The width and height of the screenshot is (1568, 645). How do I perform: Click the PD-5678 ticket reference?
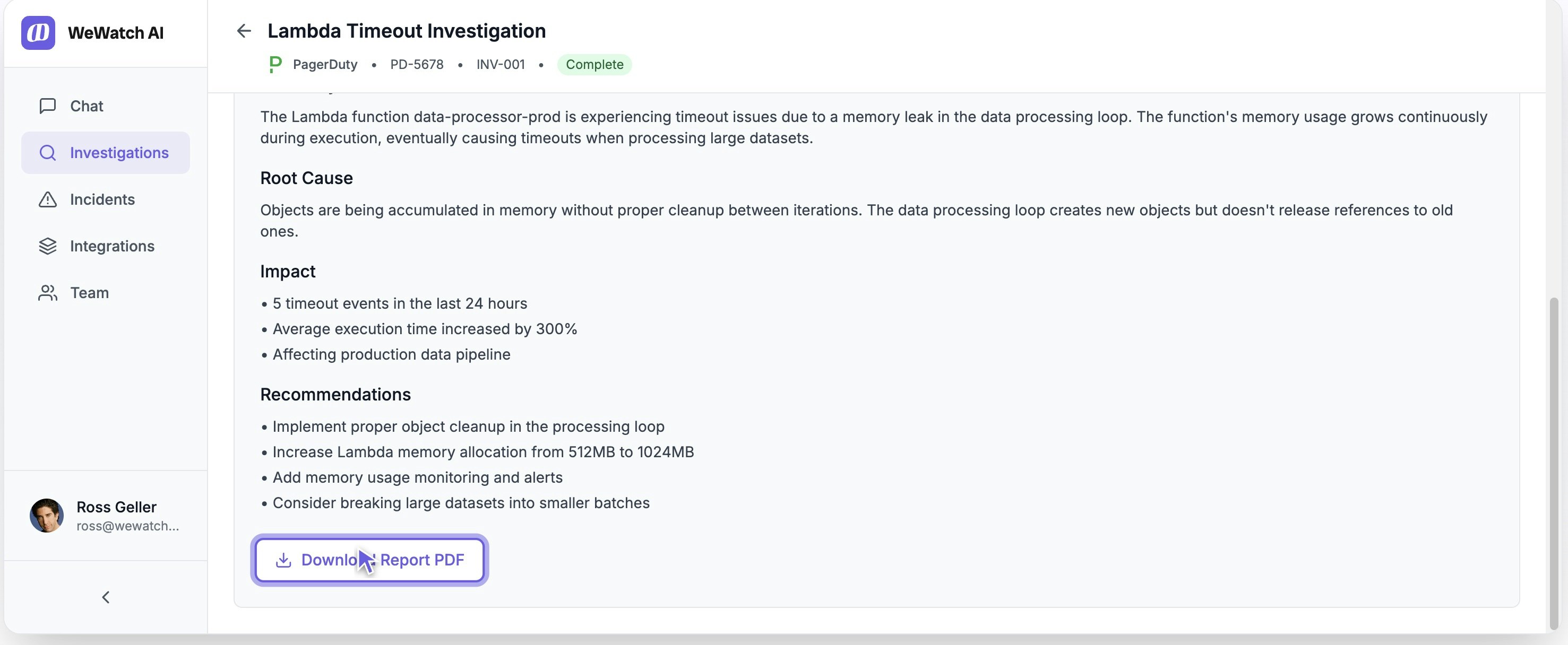[416, 64]
